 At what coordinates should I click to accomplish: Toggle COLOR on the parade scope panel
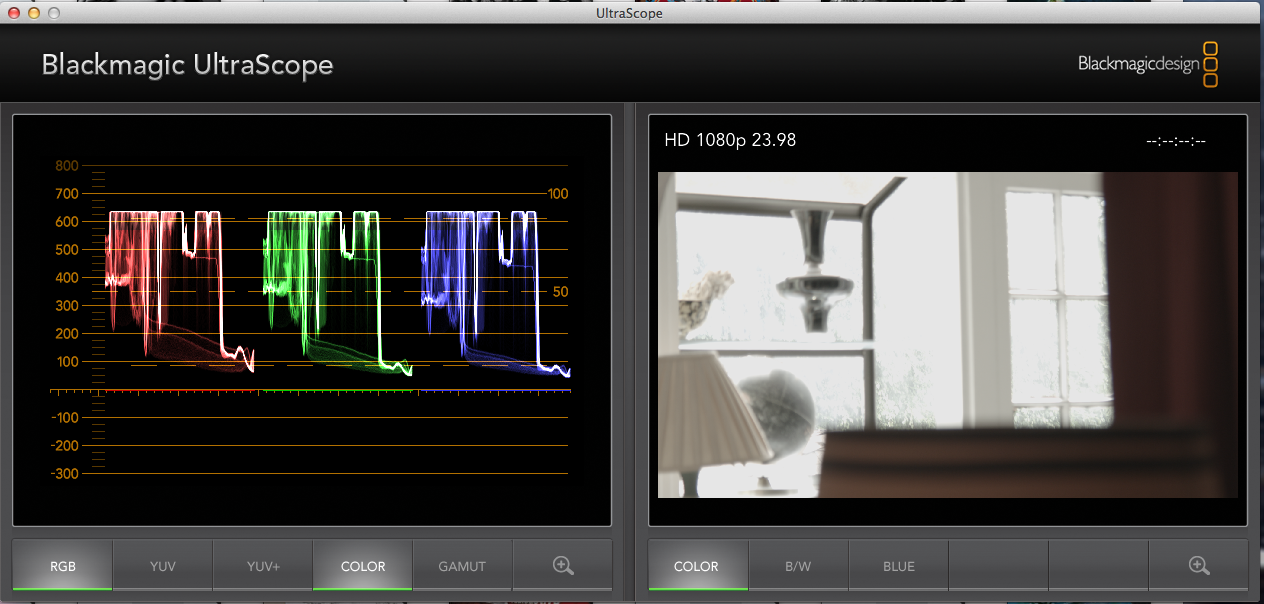point(363,566)
